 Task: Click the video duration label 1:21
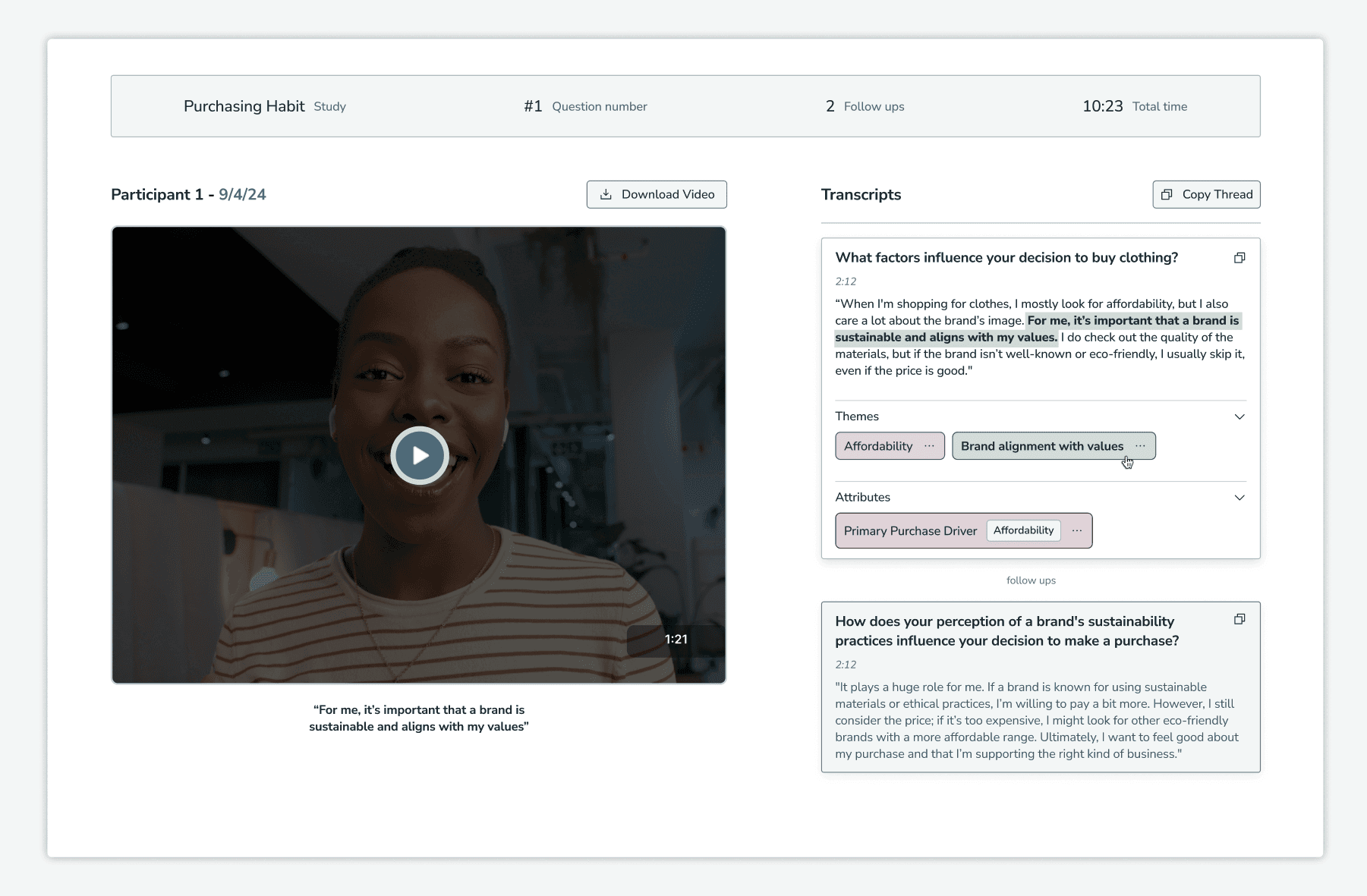tap(676, 639)
